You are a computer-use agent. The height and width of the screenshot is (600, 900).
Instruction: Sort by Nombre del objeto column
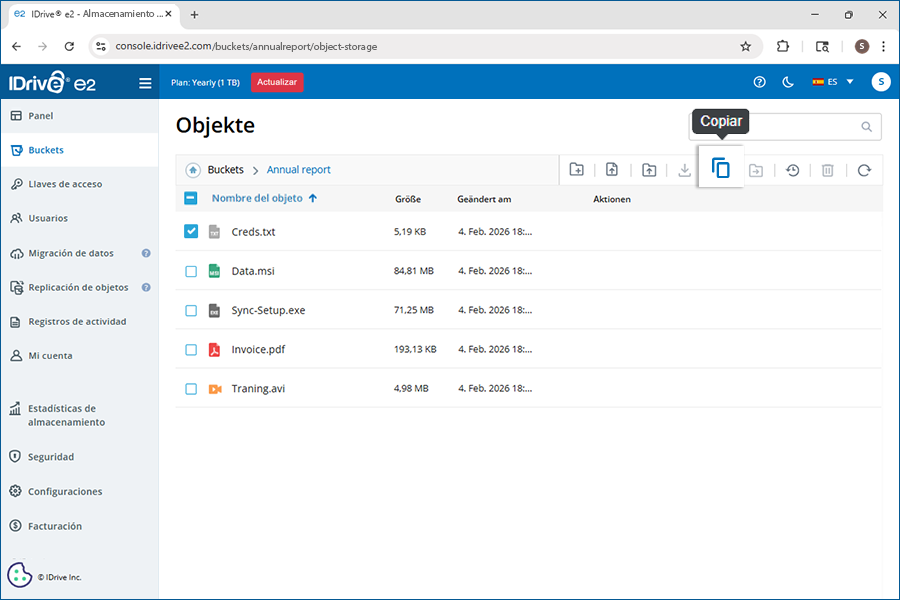click(x=257, y=199)
